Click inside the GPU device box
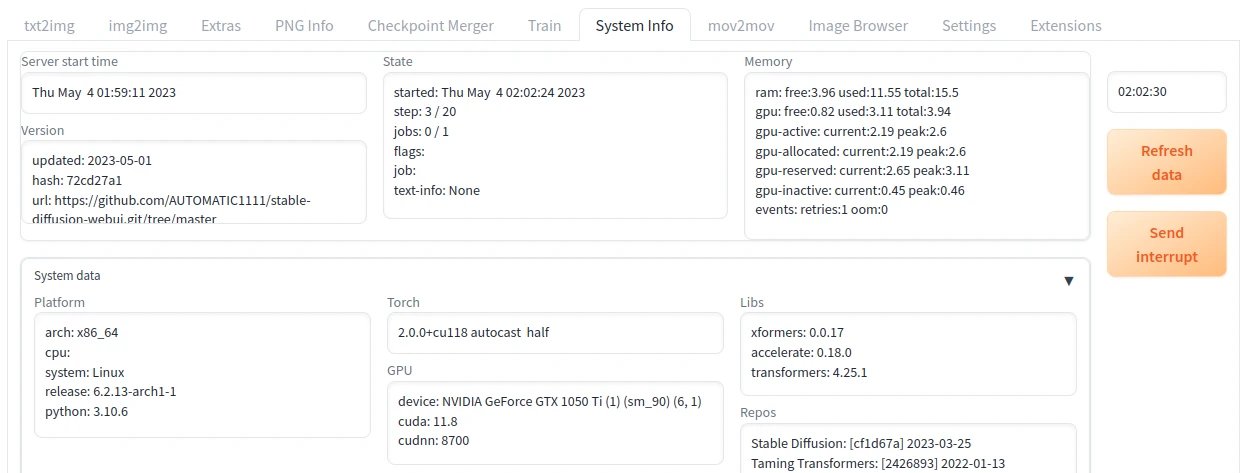 (x=555, y=422)
